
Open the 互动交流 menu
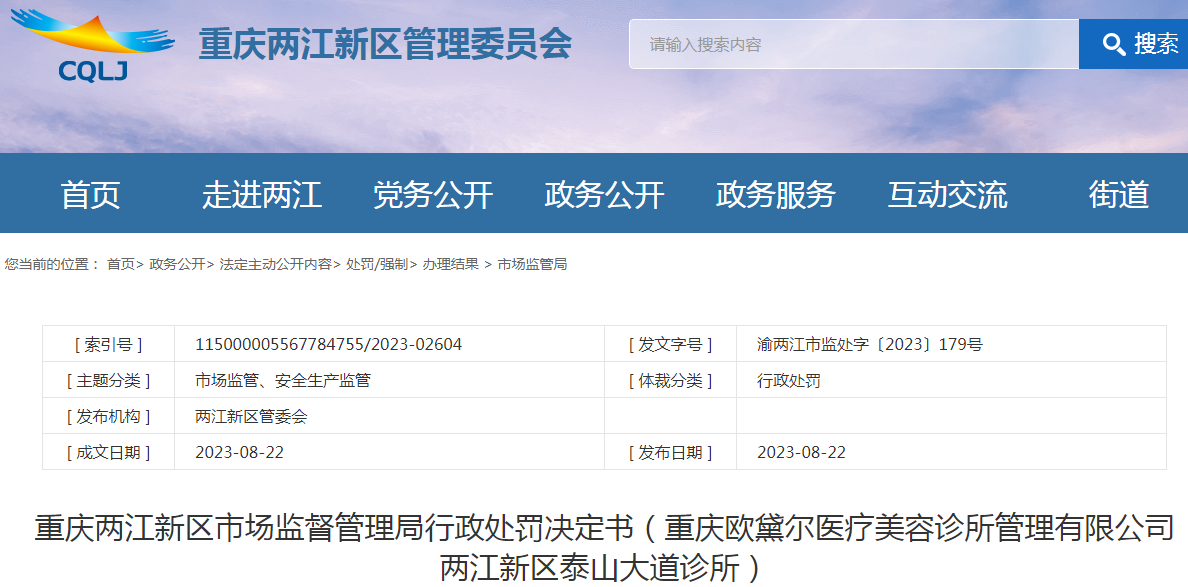(948, 195)
